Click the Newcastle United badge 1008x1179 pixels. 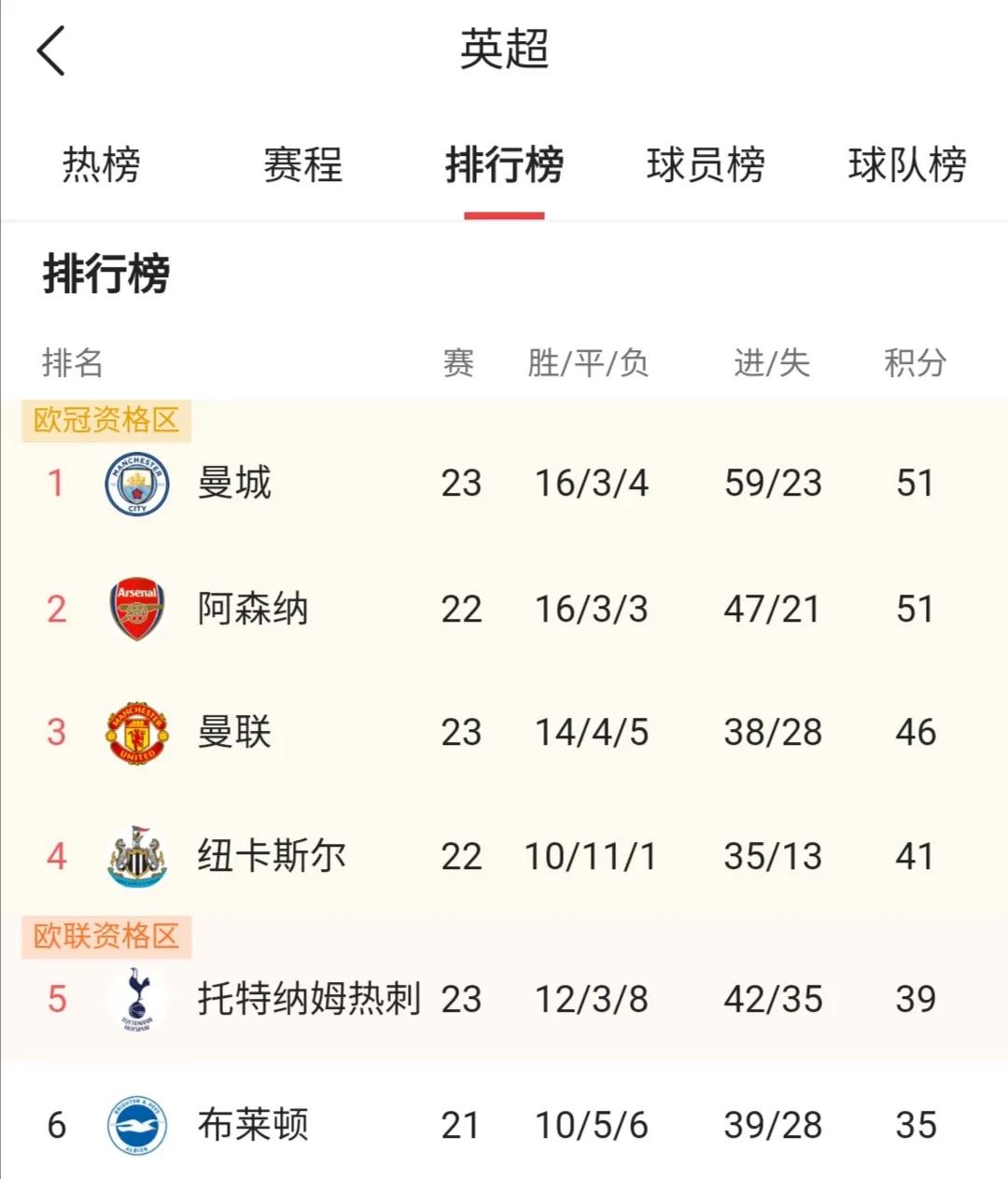(x=136, y=857)
